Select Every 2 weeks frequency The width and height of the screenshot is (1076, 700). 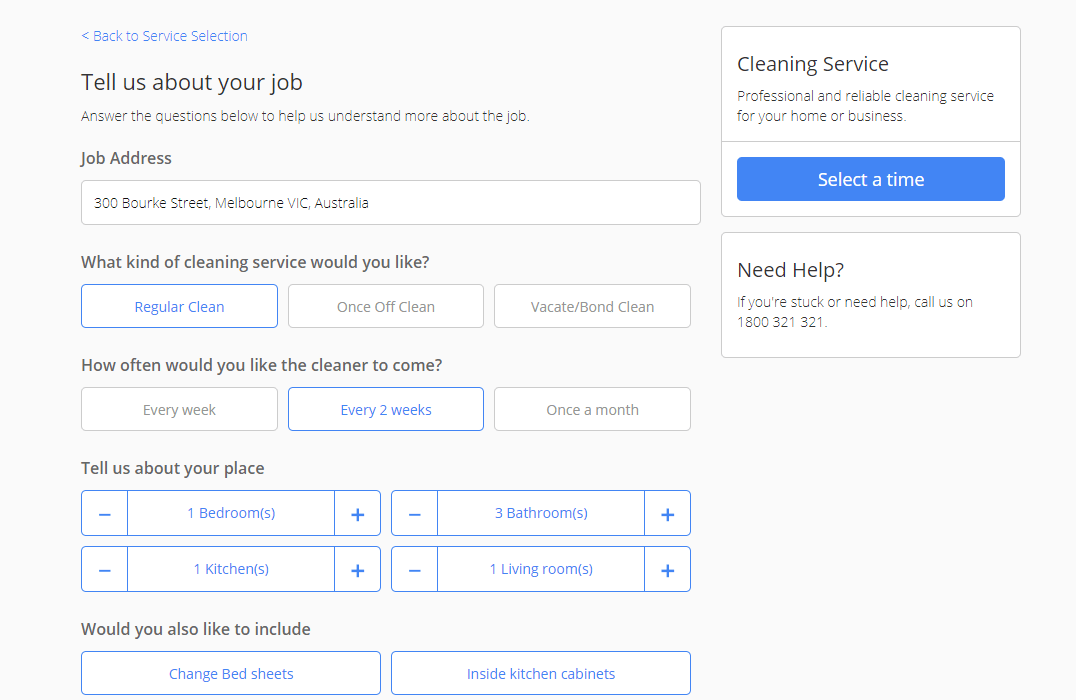[385, 409]
